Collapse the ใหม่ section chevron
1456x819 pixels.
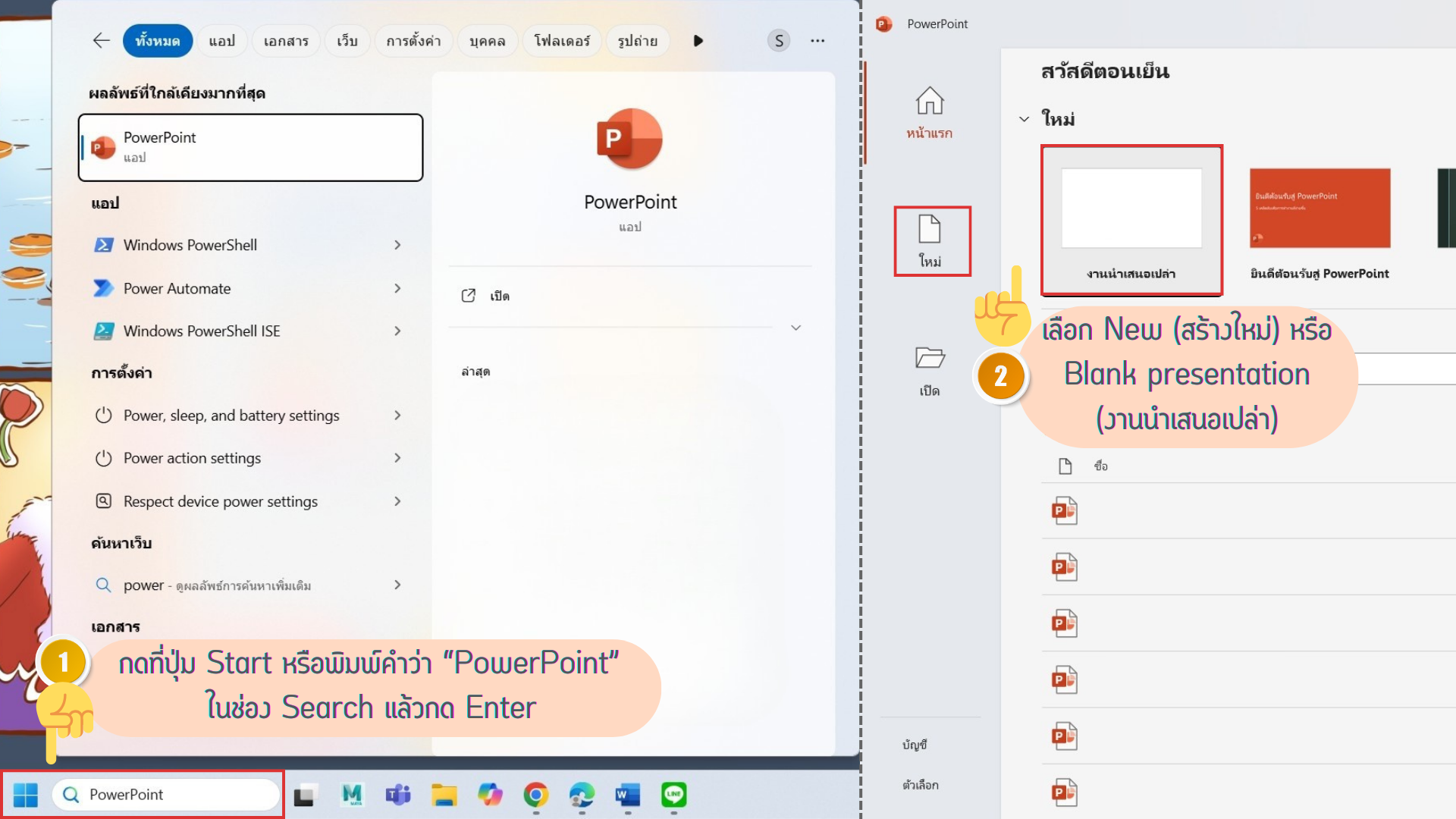pyautogui.click(x=1025, y=119)
